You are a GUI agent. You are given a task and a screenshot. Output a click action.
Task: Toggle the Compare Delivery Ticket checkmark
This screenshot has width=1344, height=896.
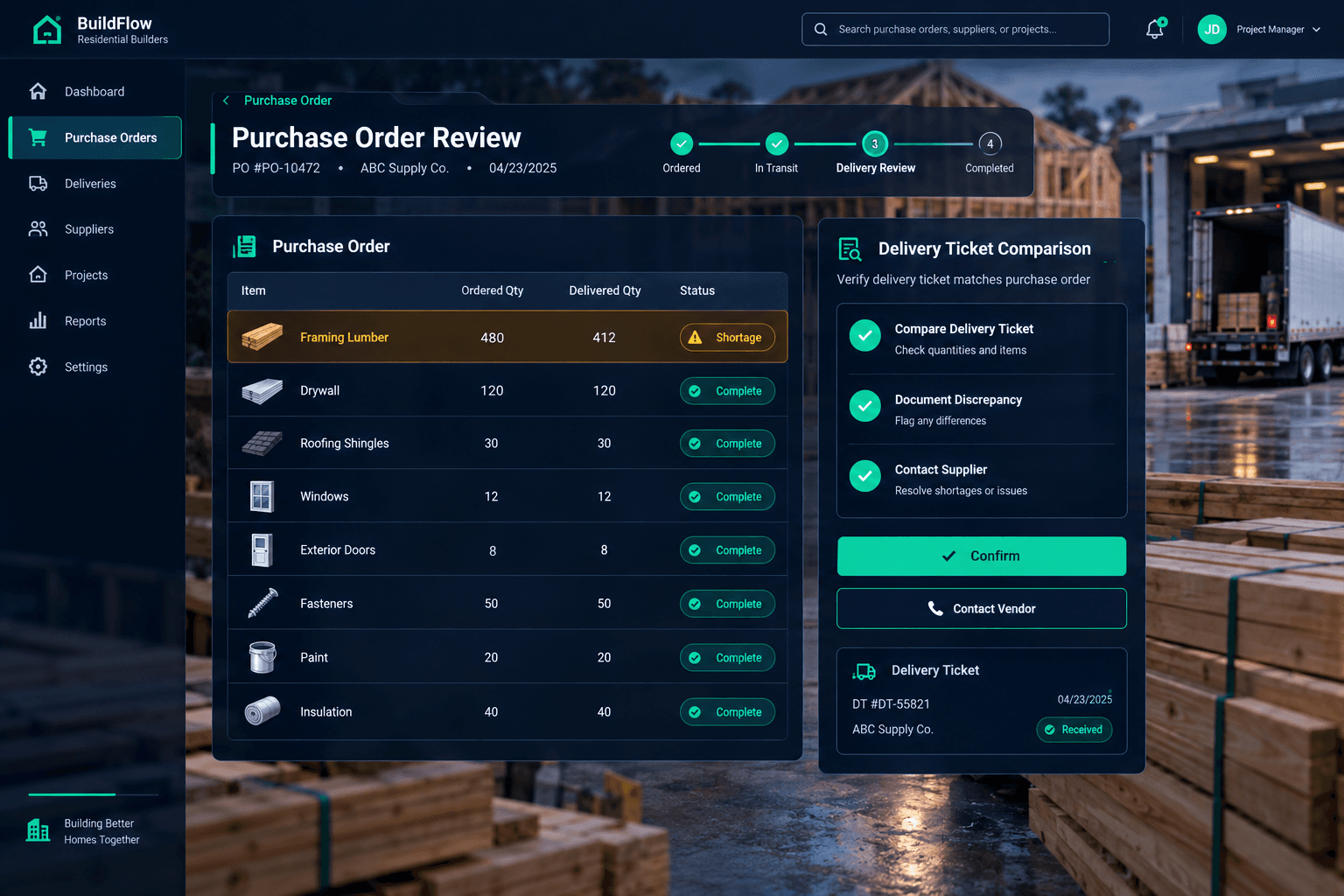pyautogui.click(x=865, y=335)
